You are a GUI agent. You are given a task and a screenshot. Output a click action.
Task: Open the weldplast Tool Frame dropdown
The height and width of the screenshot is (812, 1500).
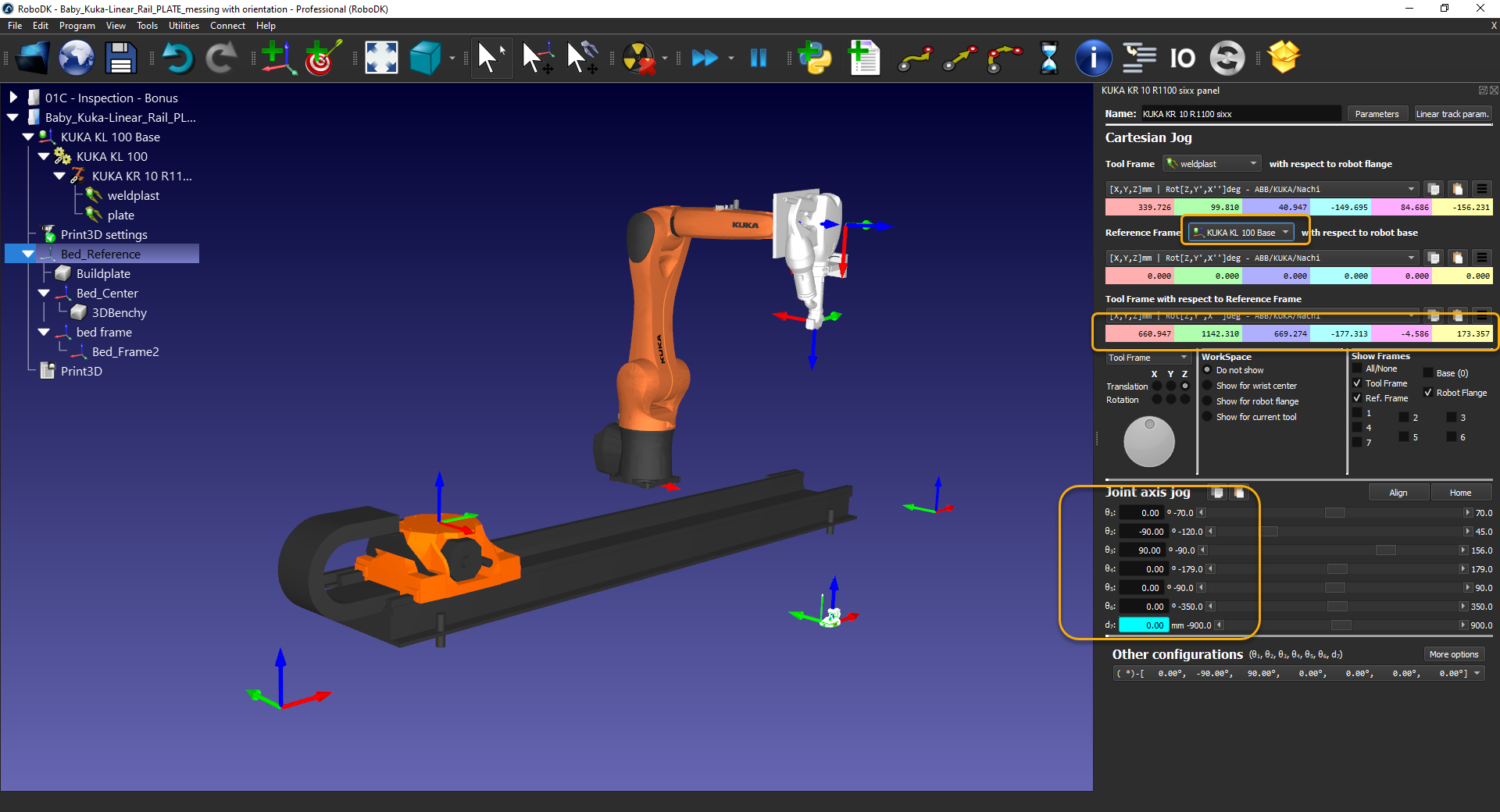pyautogui.click(x=1212, y=164)
